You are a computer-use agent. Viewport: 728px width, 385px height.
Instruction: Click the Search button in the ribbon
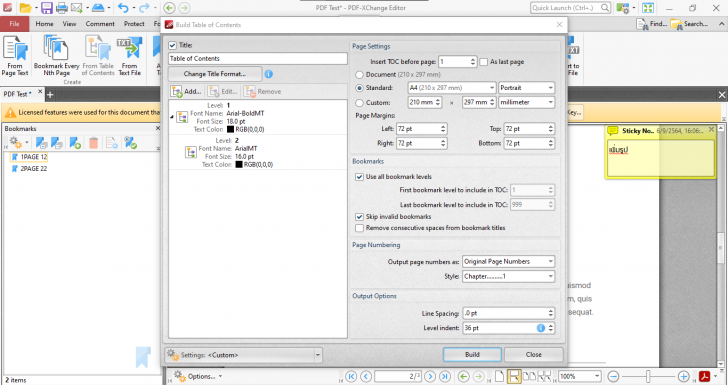tap(689, 24)
